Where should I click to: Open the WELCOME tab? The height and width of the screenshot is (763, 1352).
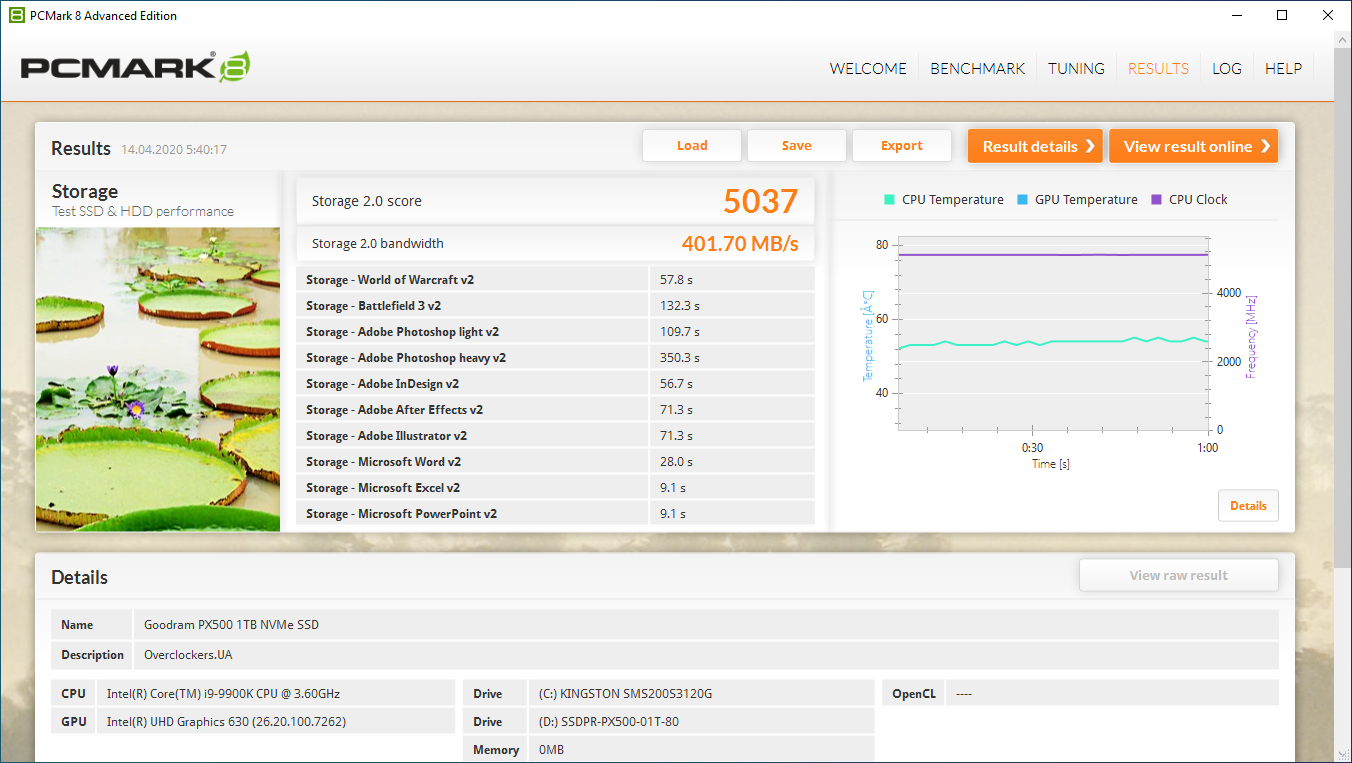pos(868,69)
